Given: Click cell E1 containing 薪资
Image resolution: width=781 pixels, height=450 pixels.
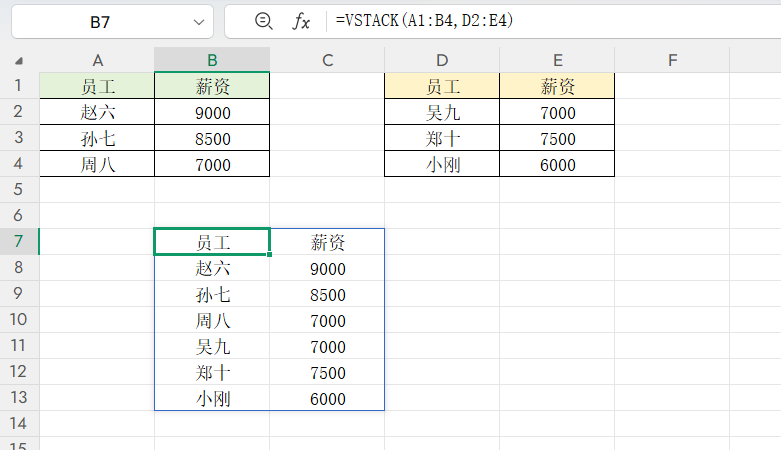Looking at the screenshot, I should pyautogui.click(x=557, y=86).
